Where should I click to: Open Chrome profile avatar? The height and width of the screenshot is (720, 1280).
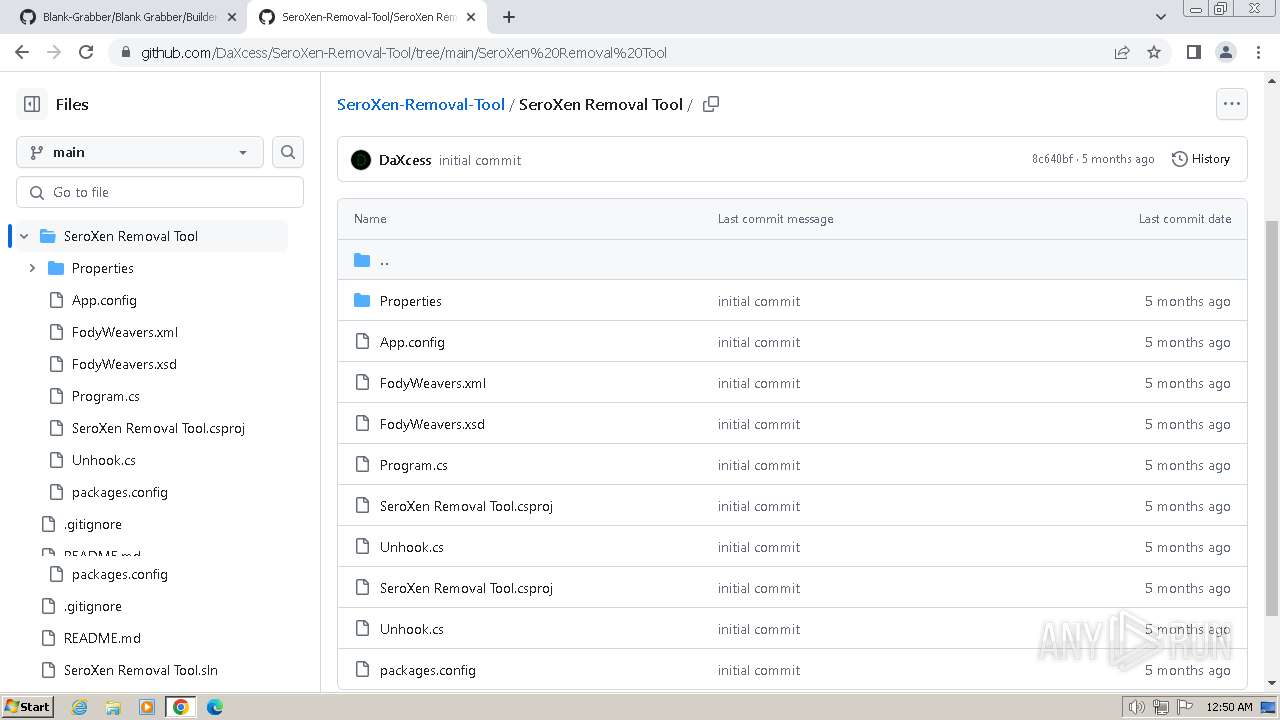tap(1225, 52)
